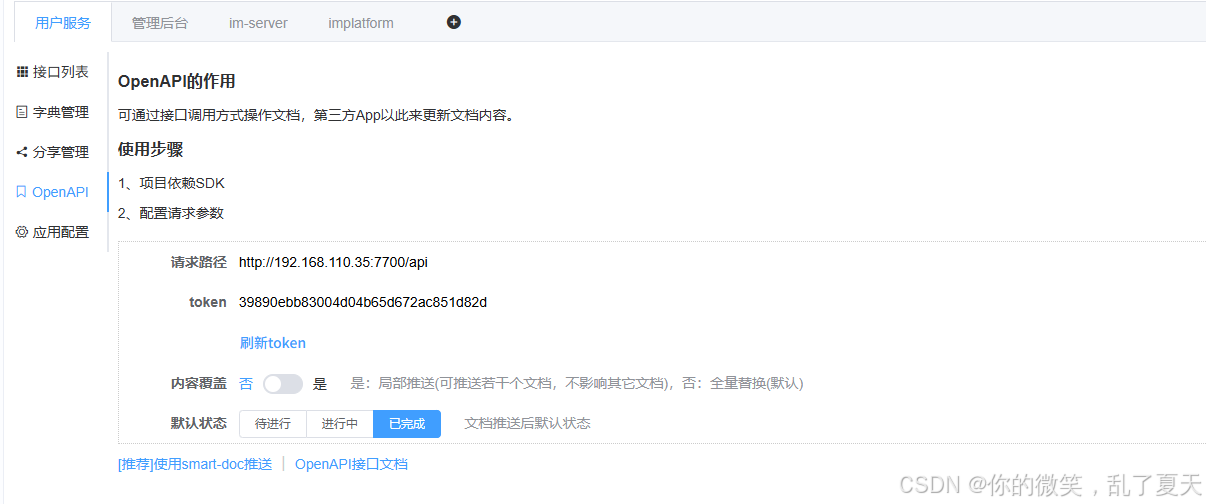Click the 是 label next to the switch
The image size is (1206, 504).
click(320, 384)
